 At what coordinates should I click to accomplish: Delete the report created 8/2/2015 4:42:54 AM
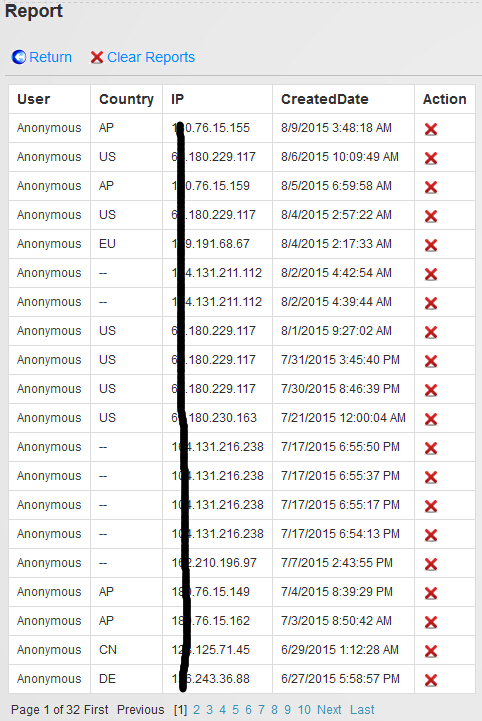431,274
